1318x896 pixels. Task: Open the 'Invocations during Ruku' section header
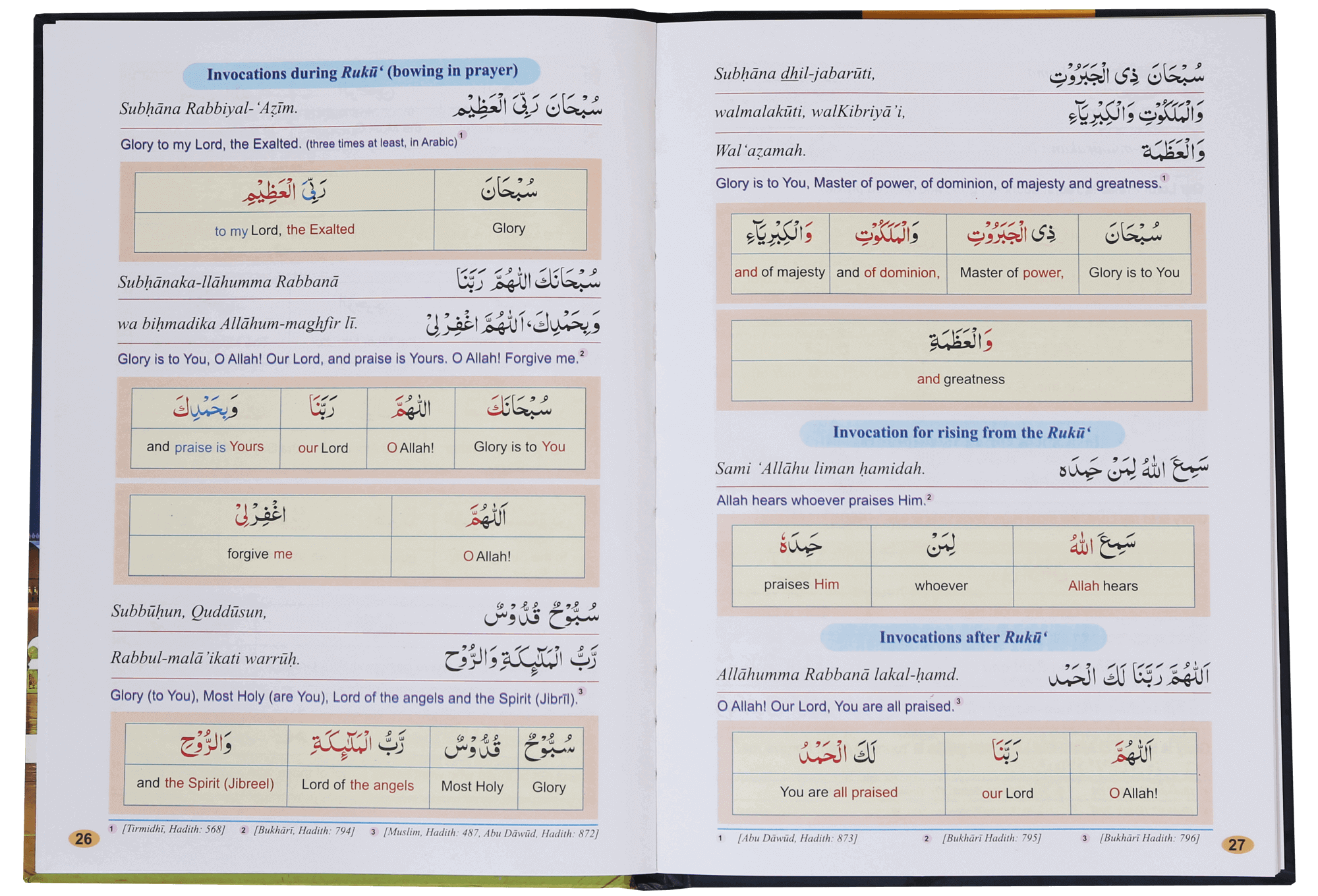click(364, 73)
